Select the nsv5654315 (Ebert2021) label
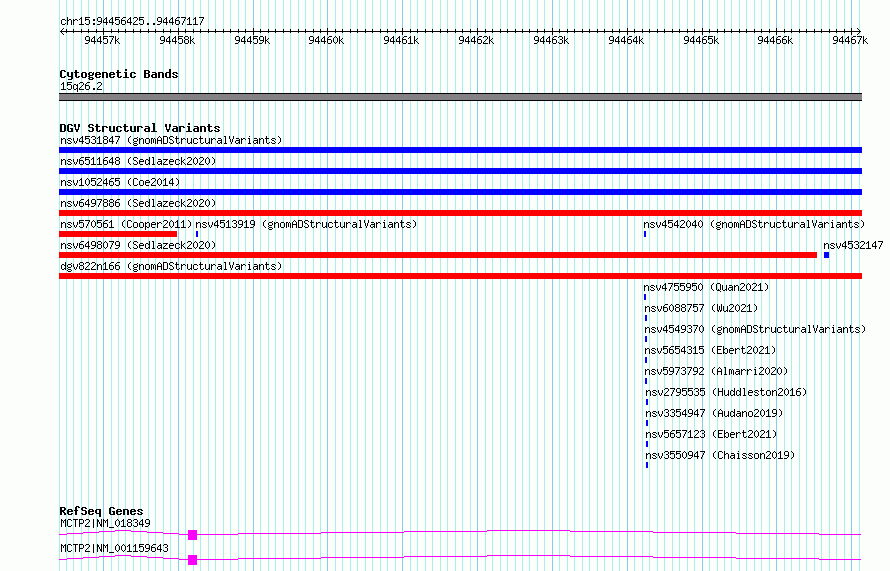890x571 pixels. 710,350
